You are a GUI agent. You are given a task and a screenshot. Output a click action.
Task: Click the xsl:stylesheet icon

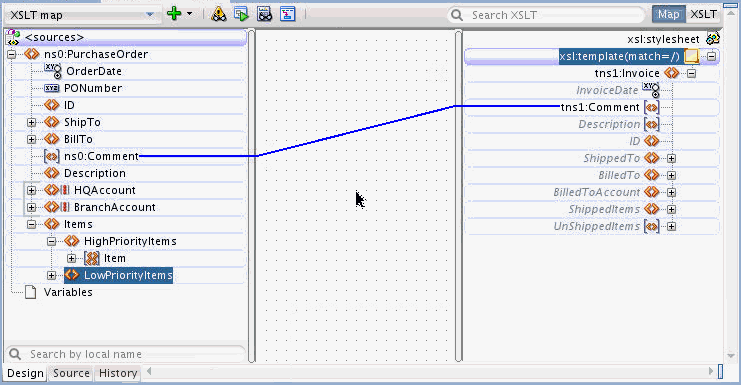click(713, 38)
